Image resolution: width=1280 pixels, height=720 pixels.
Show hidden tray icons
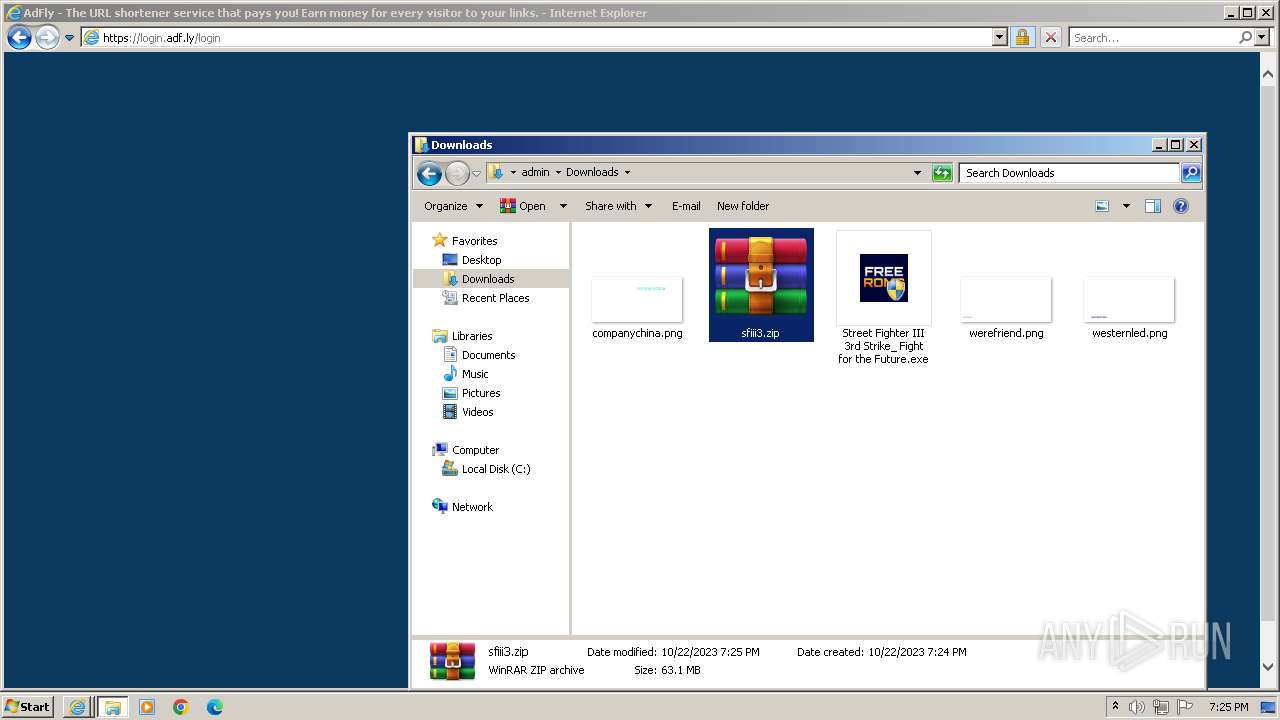1115,706
